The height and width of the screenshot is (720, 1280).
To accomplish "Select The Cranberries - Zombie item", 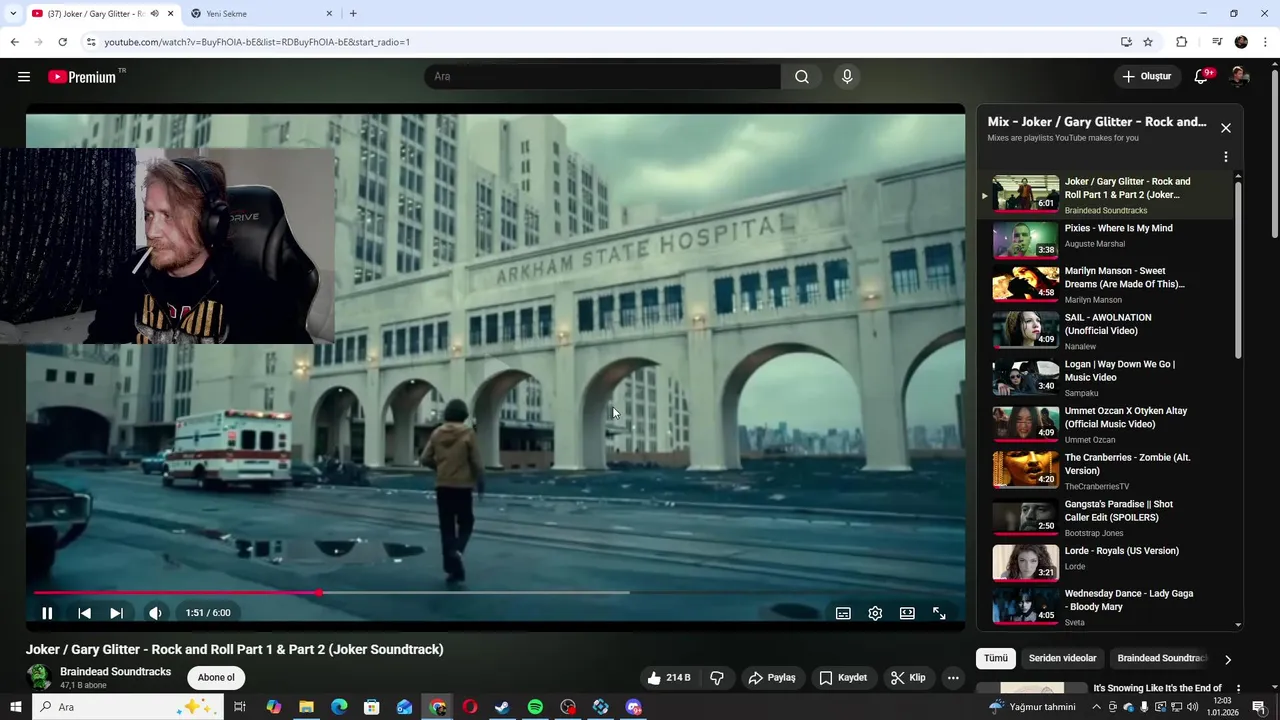I will [1105, 470].
